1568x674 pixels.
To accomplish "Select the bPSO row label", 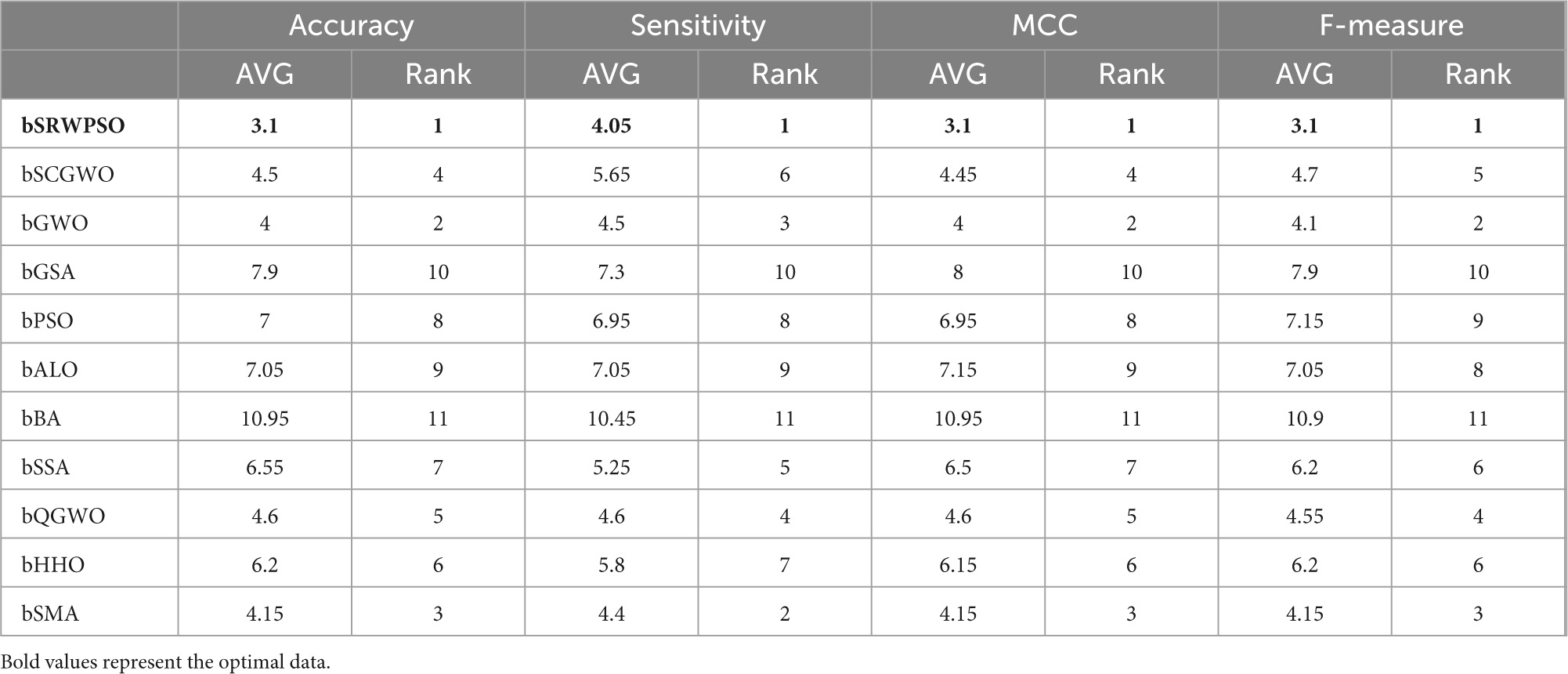I will pyautogui.click(x=48, y=321).
